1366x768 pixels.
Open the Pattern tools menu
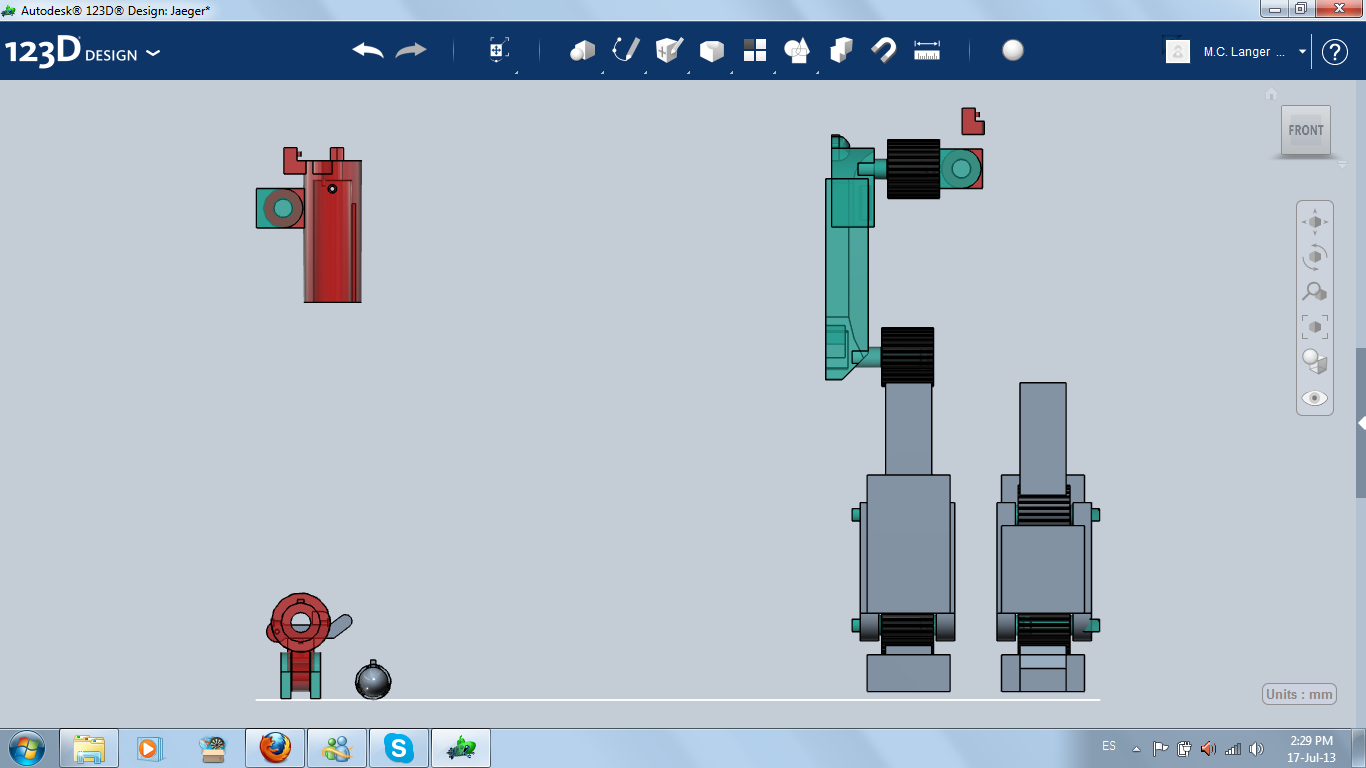click(755, 50)
